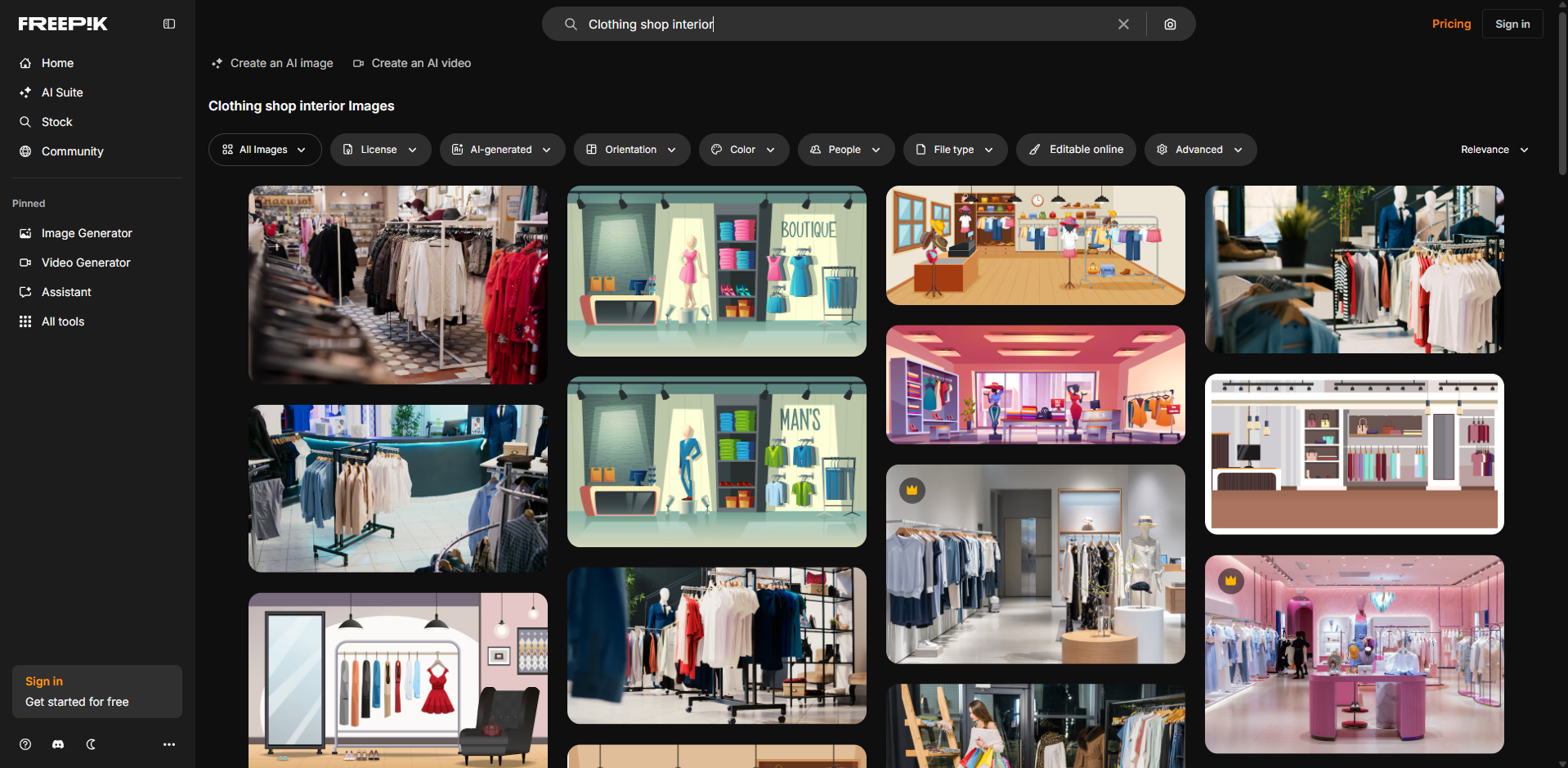
Task: Open the Relevance sorting dropdown
Action: pos(1494,150)
